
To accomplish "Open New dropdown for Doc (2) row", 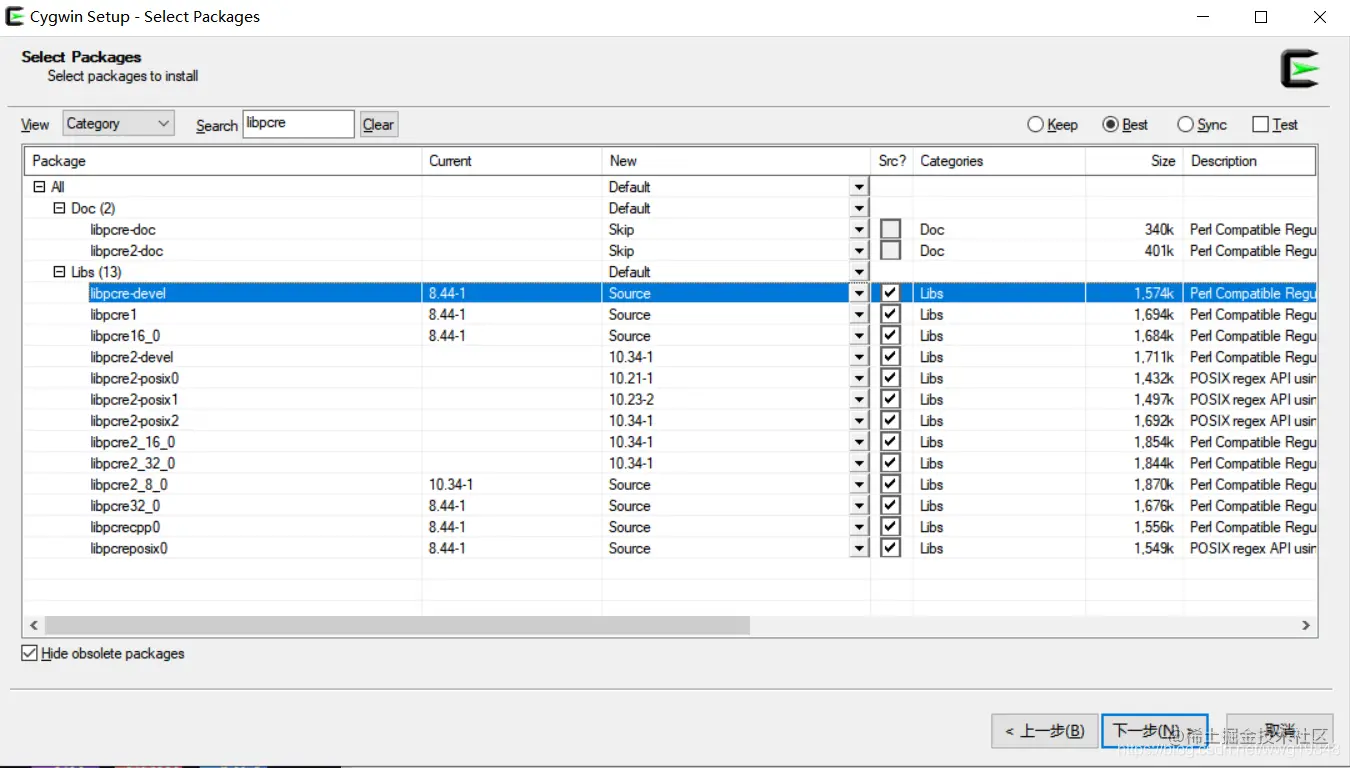I will [x=859, y=208].
